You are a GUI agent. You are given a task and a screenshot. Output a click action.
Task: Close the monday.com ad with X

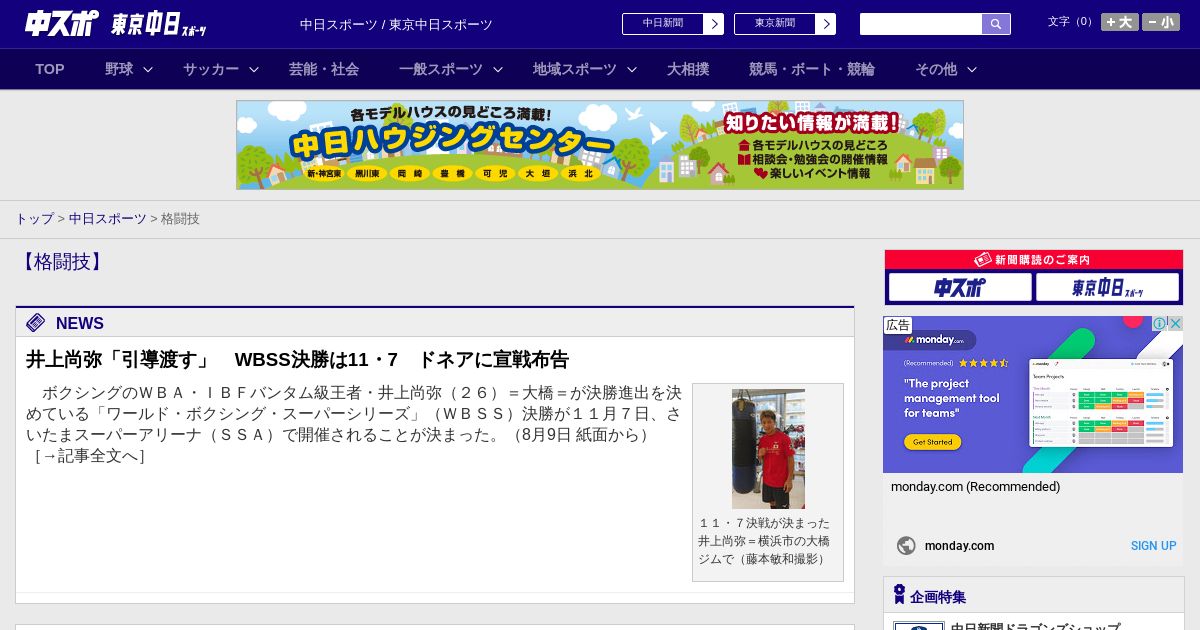click(1176, 323)
